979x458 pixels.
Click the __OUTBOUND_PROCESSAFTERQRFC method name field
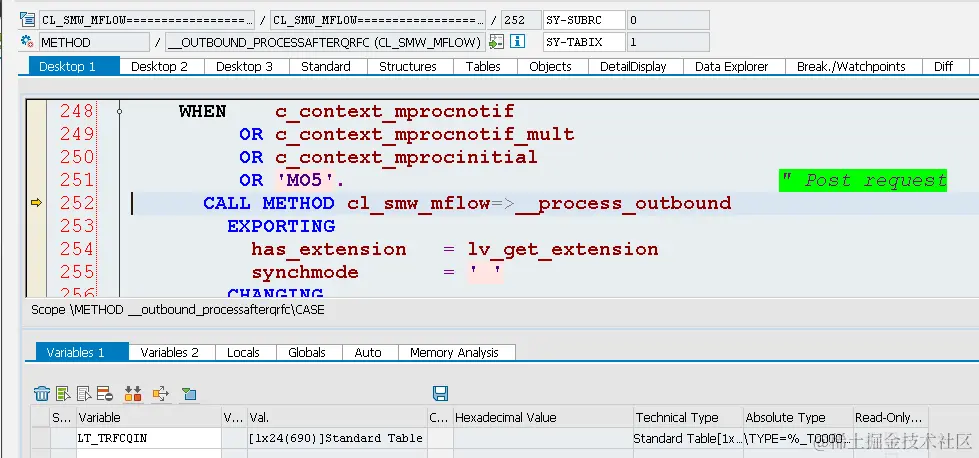pos(325,42)
